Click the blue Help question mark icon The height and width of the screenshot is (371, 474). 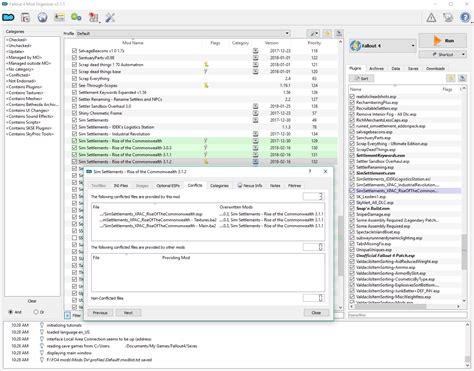click(465, 17)
